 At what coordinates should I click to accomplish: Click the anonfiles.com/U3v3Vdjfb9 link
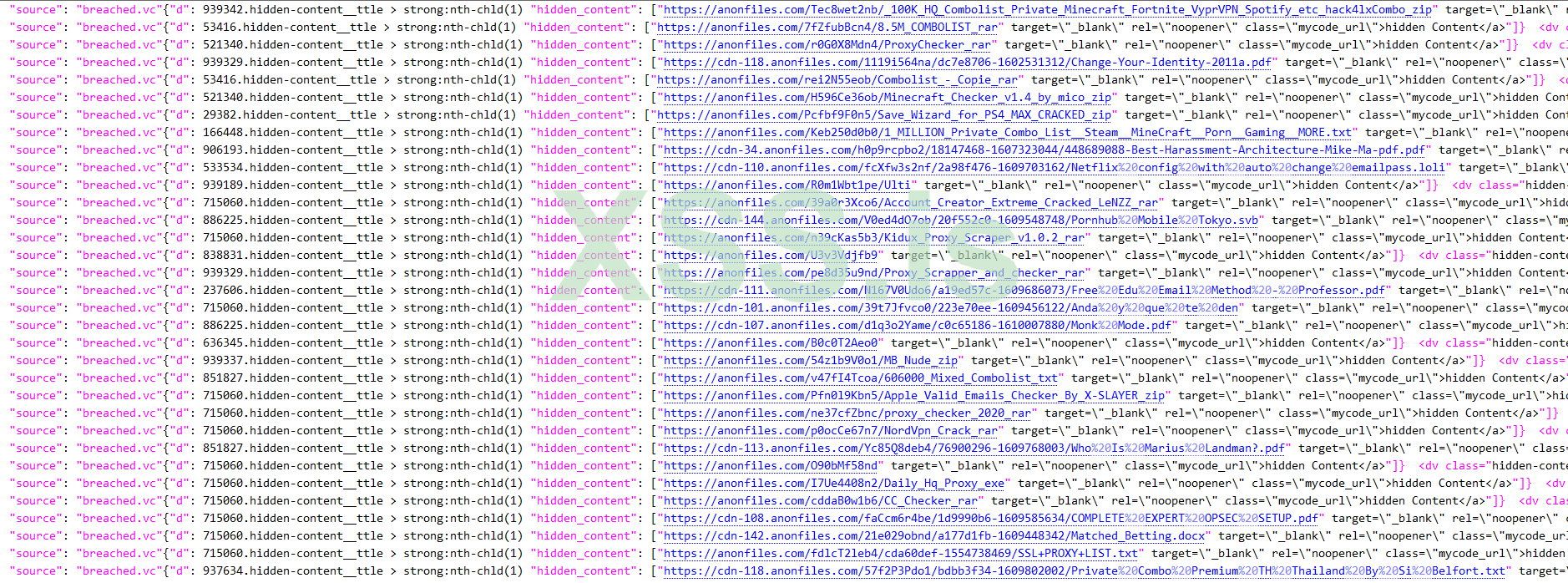pos(771,256)
